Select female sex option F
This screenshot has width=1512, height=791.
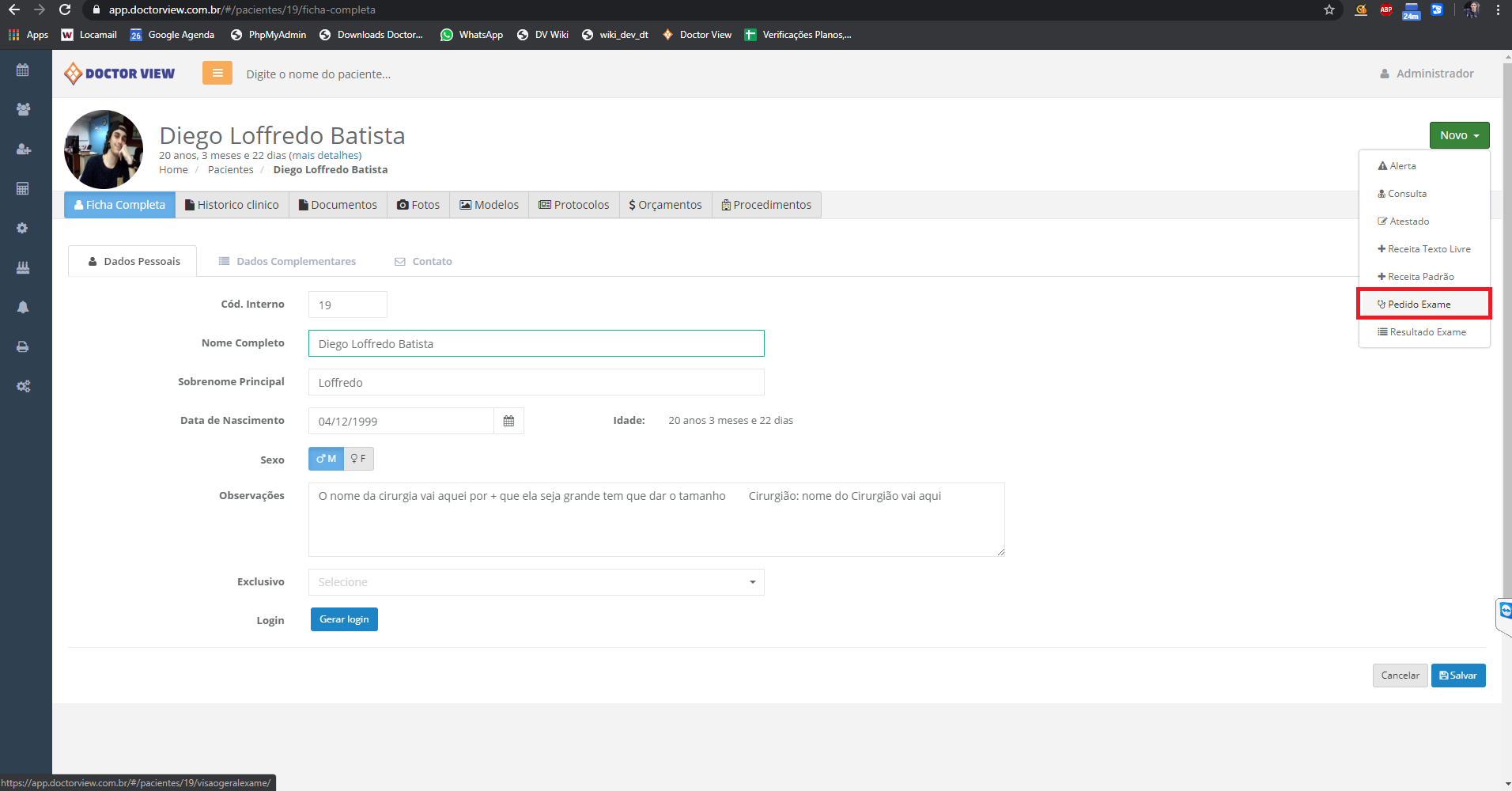coord(358,460)
